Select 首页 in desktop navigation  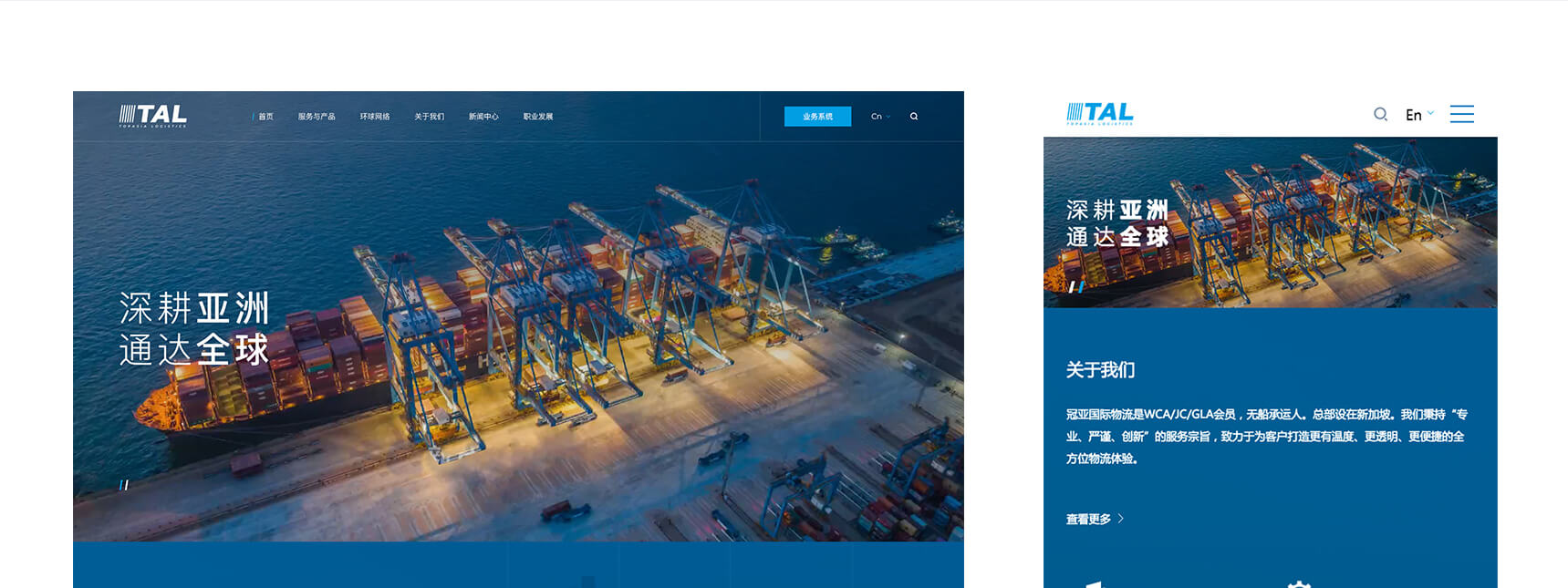click(265, 117)
